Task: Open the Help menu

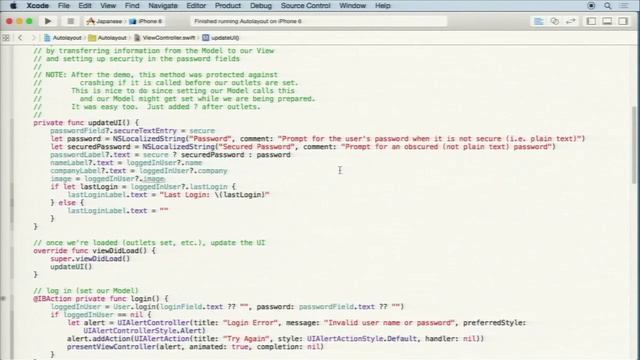Action: click(382, 6)
